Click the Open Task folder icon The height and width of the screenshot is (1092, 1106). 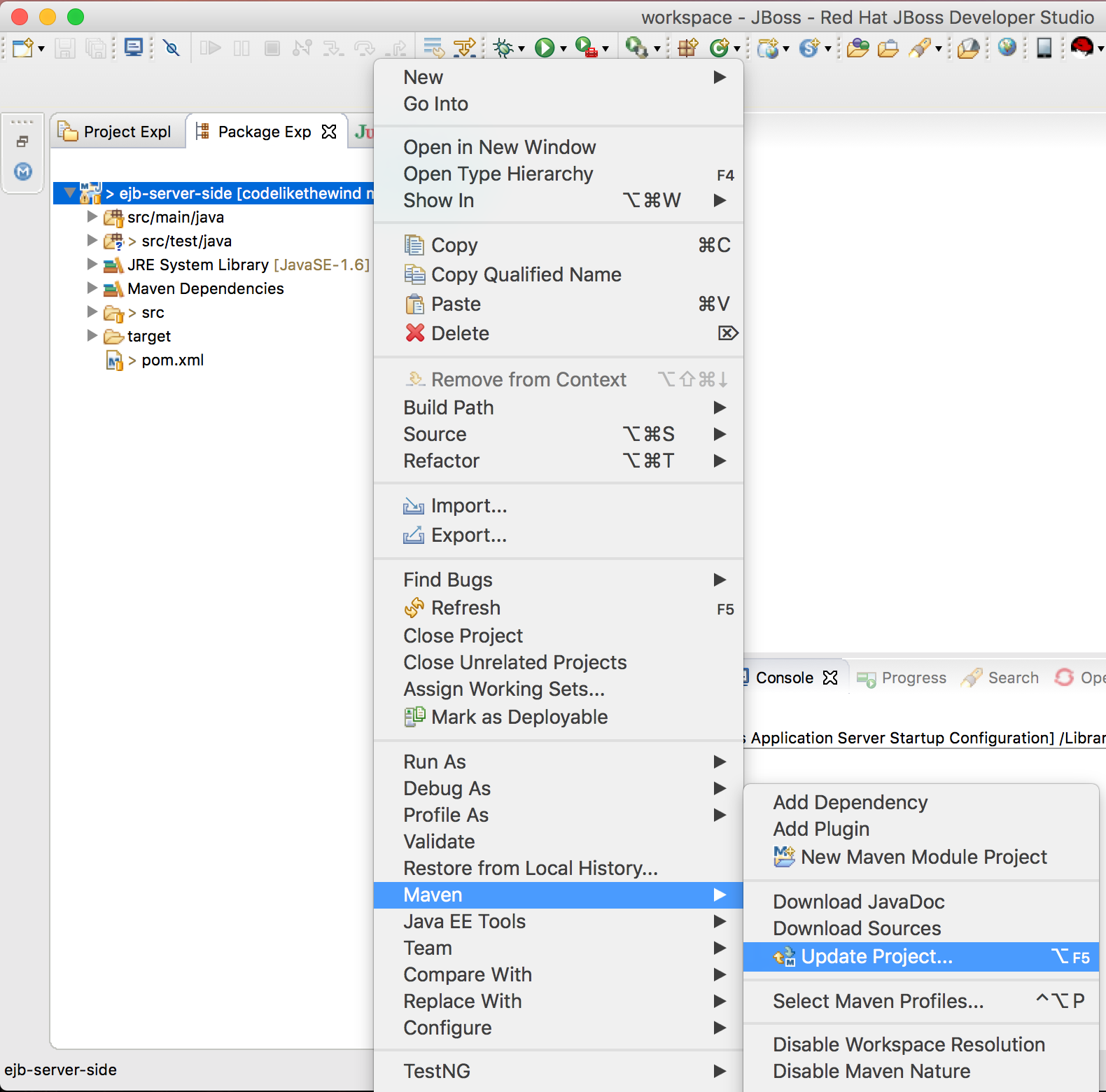(x=888, y=48)
